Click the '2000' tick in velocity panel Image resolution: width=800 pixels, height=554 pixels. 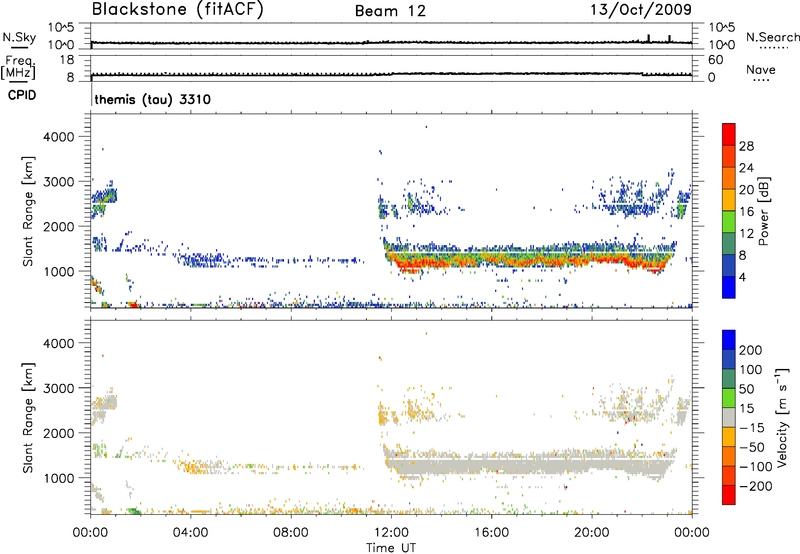point(59,433)
